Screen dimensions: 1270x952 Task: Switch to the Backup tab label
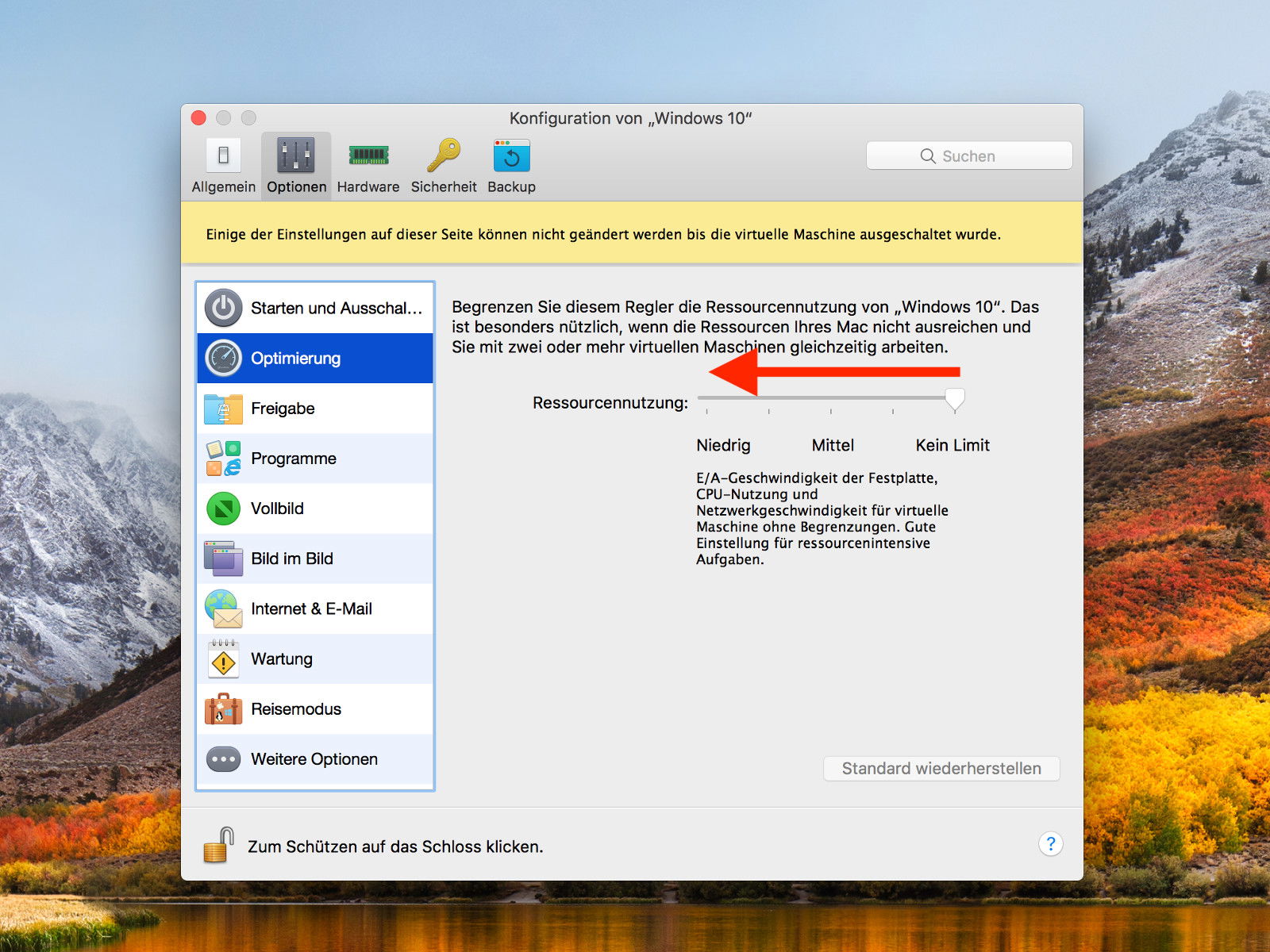(x=511, y=187)
